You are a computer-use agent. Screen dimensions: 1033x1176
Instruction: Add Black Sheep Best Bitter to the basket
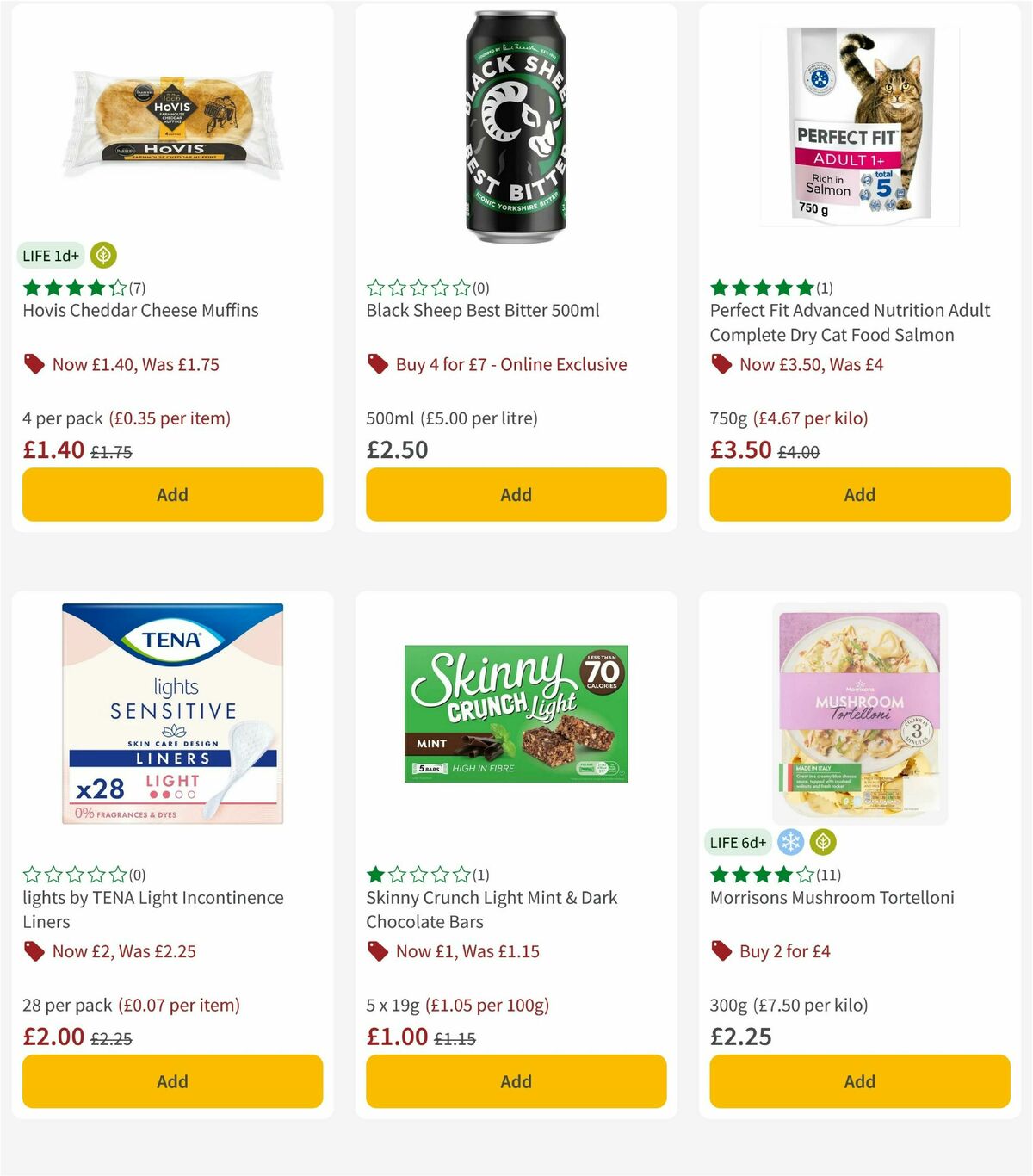[516, 494]
